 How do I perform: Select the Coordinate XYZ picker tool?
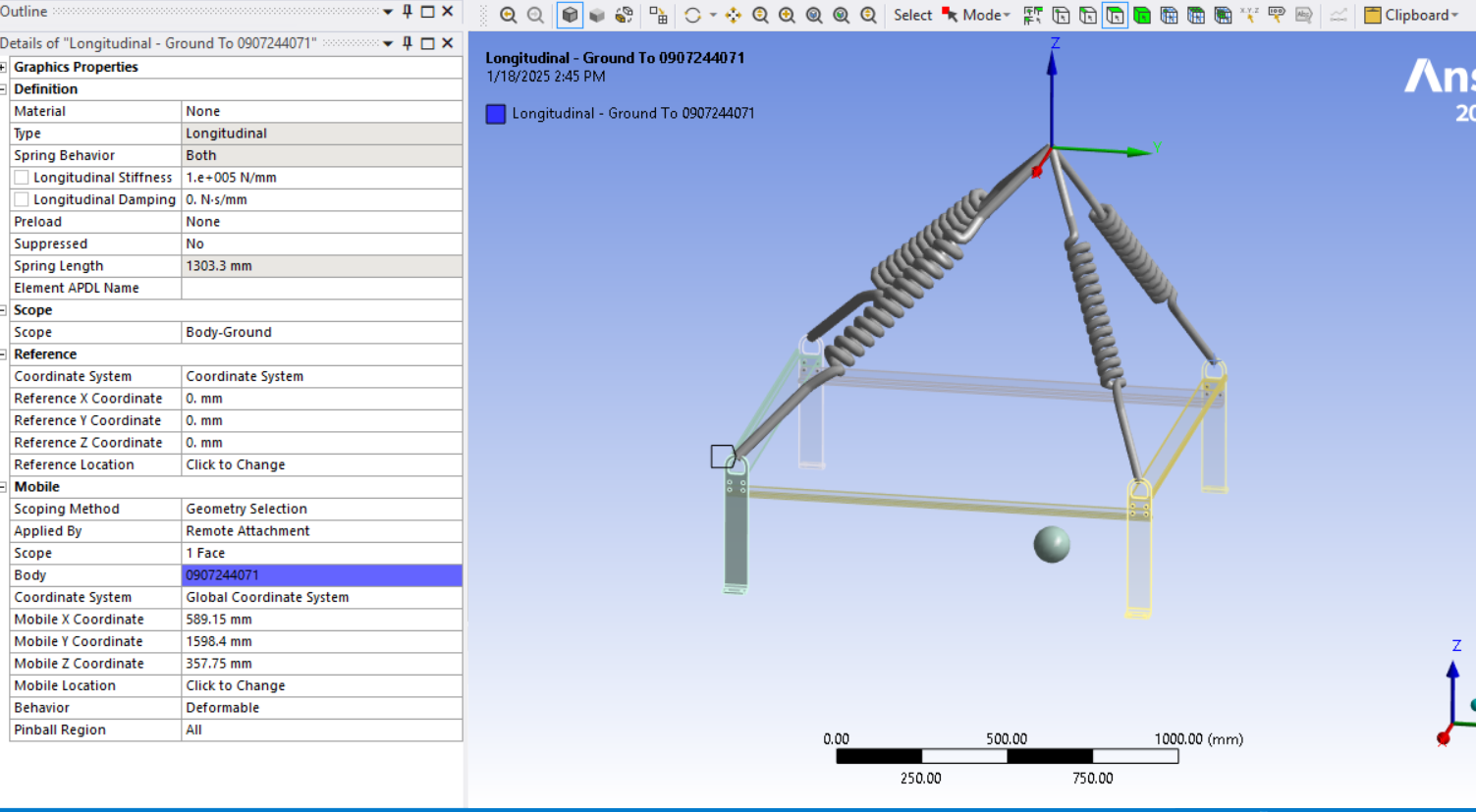pyautogui.click(x=1249, y=15)
